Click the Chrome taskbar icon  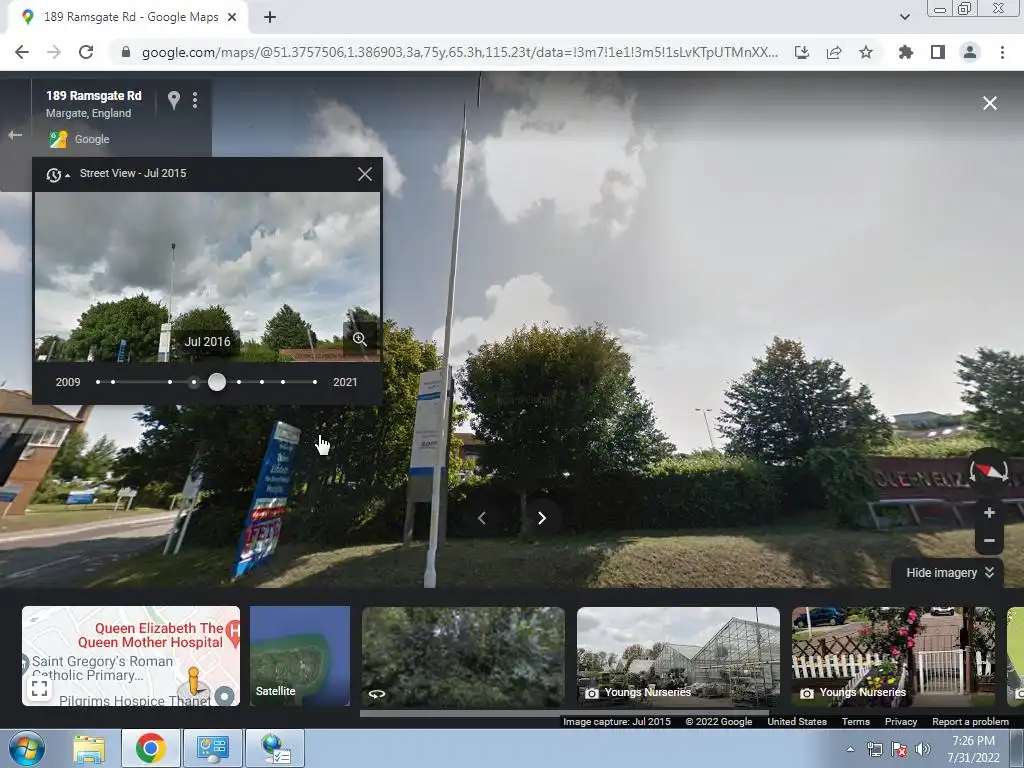150,748
